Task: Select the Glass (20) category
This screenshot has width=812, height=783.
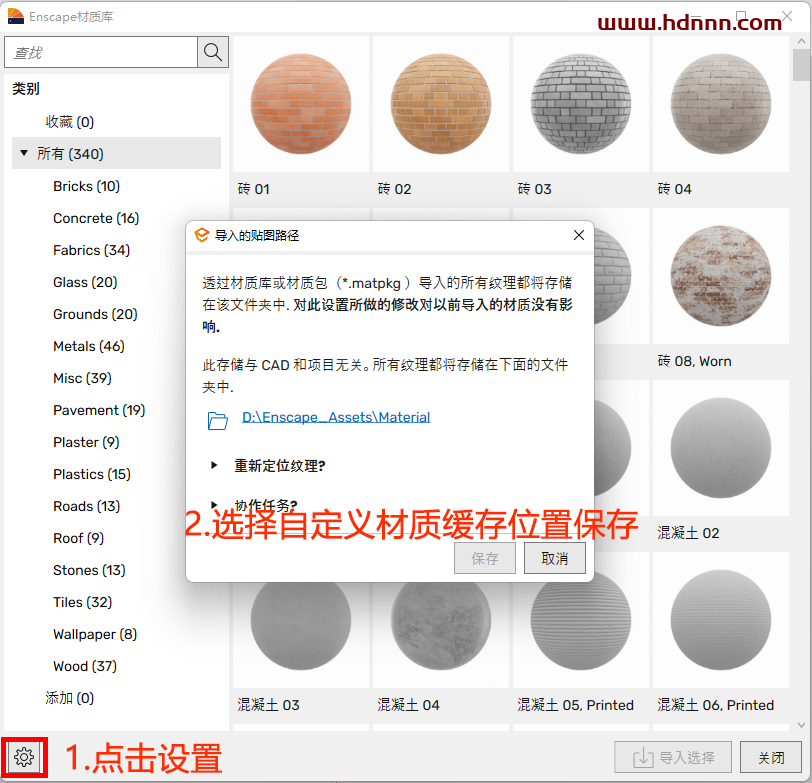Action: [85, 282]
